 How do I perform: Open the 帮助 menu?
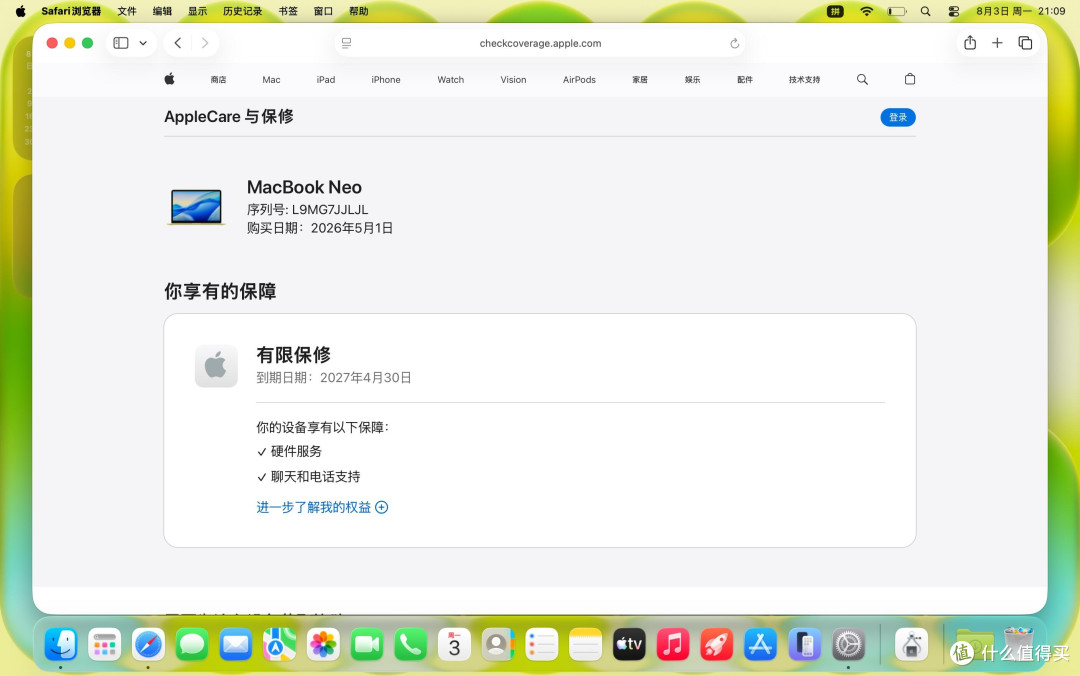click(x=358, y=11)
